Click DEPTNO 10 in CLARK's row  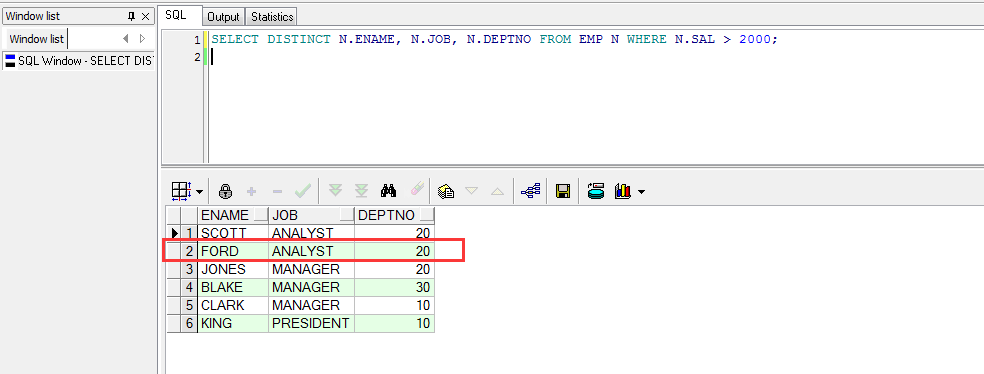coord(395,306)
